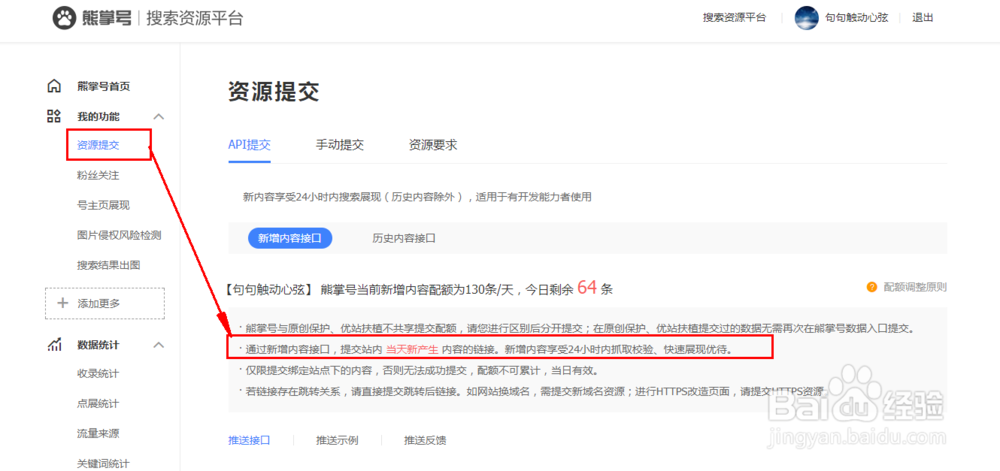Click the 我的功能 section label

click(98, 116)
